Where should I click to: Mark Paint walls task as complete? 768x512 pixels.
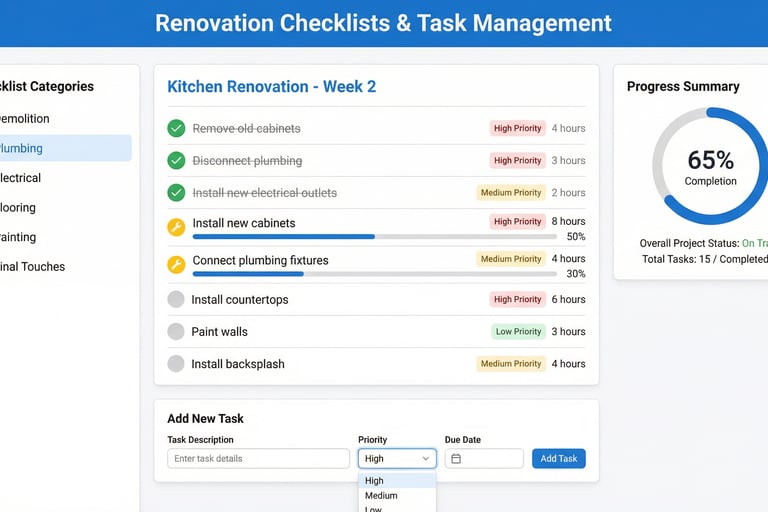tap(176, 331)
